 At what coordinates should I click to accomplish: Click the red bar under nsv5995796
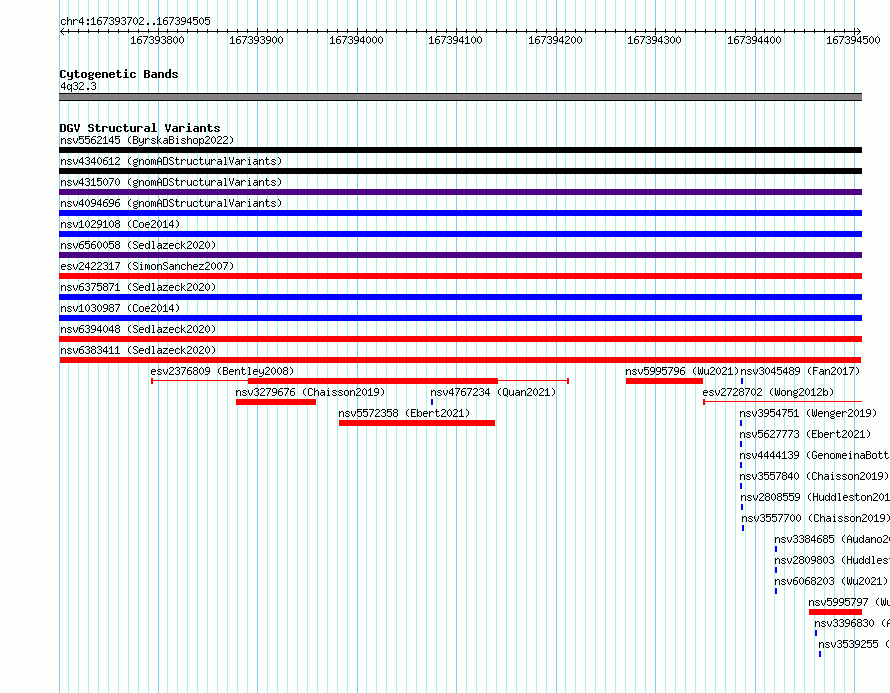(x=664, y=381)
